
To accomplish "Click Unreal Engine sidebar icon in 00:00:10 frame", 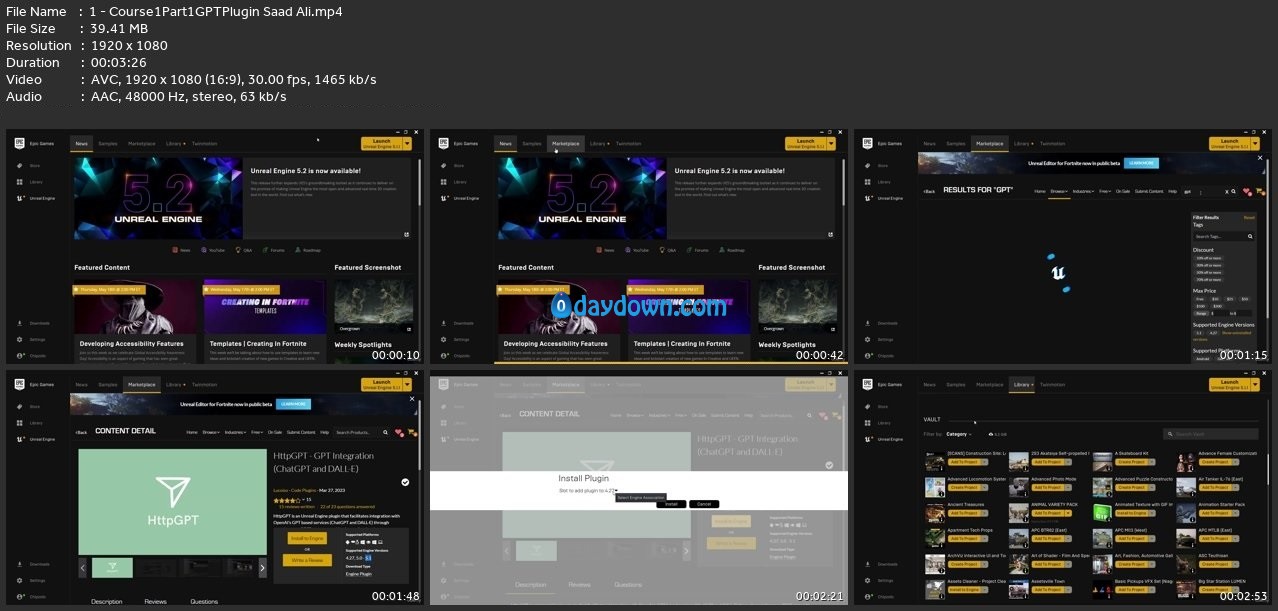I will coord(20,198).
